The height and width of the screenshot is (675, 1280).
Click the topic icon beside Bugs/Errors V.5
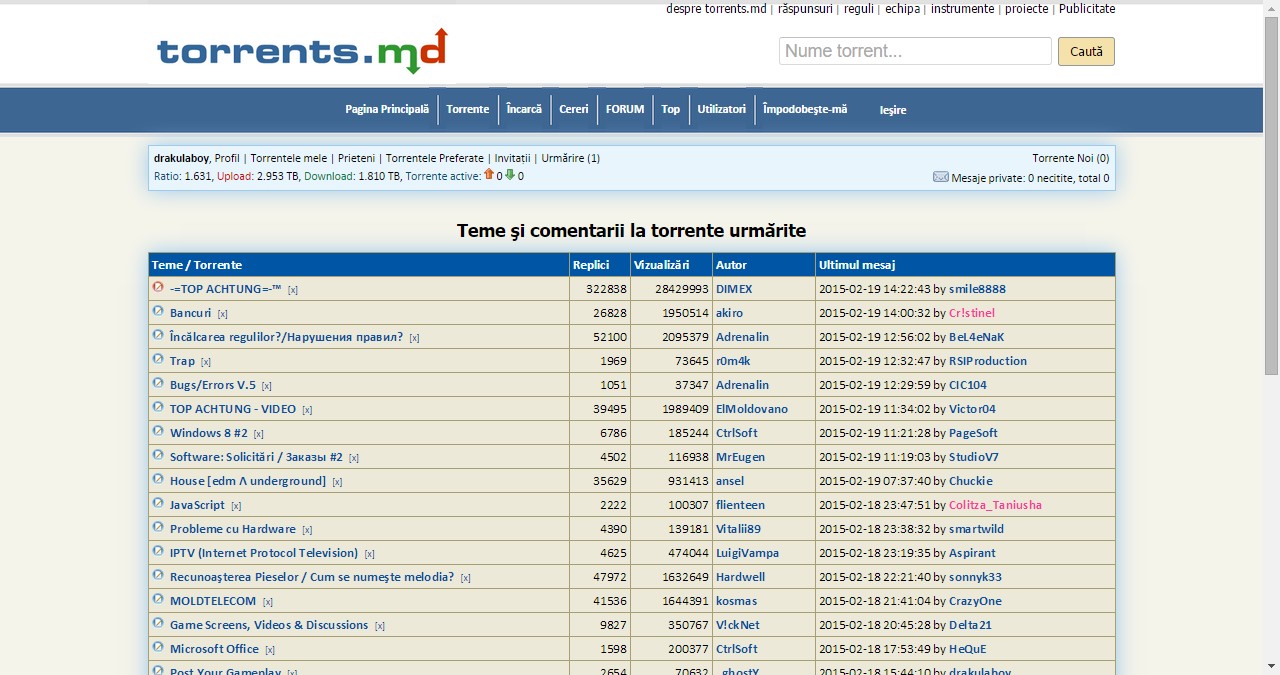tap(158, 383)
